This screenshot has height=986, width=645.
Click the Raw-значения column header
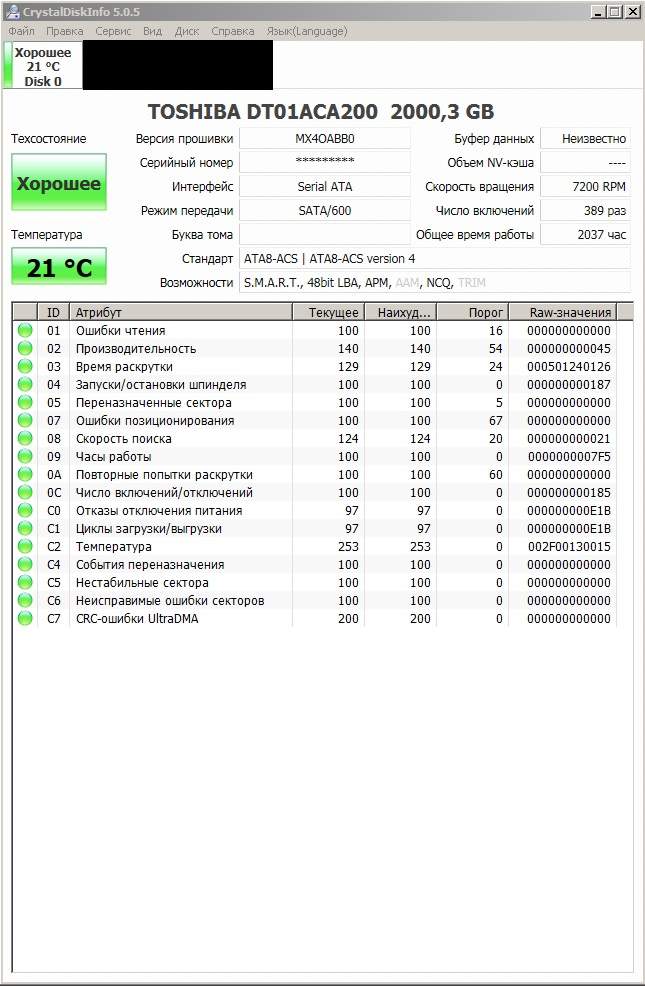pos(563,312)
